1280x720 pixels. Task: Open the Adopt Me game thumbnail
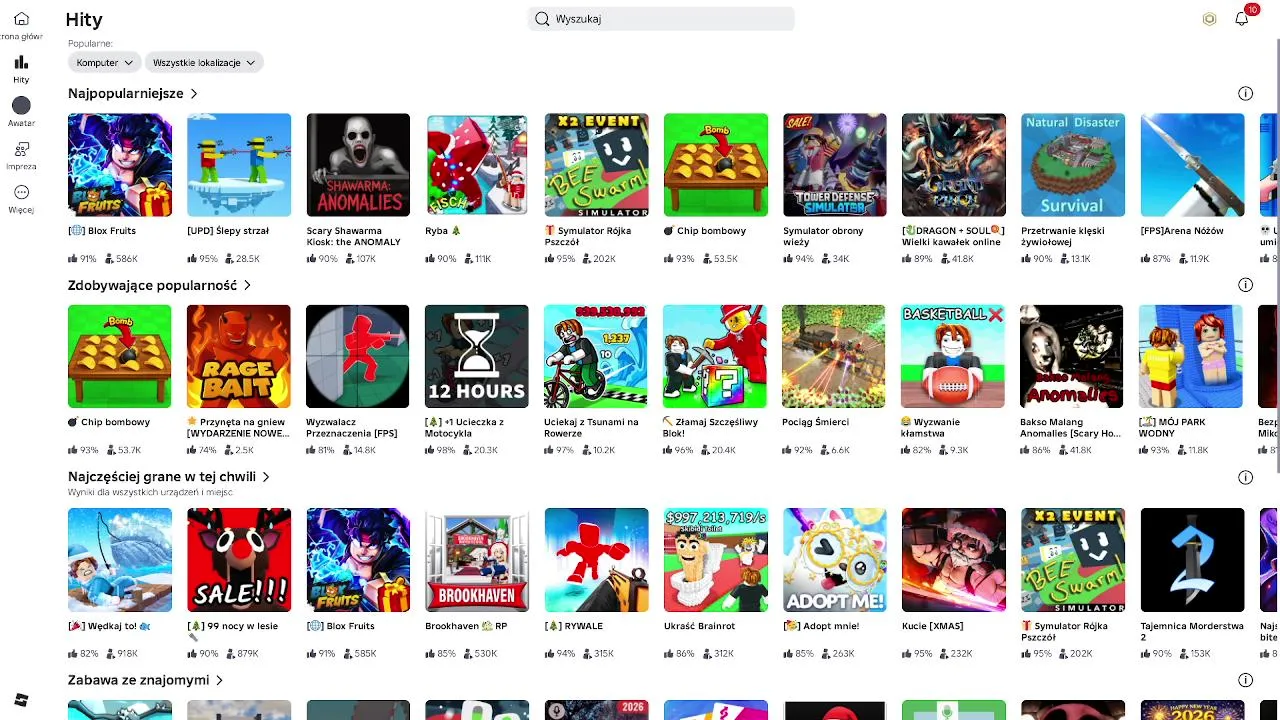[x=835, y=560]
